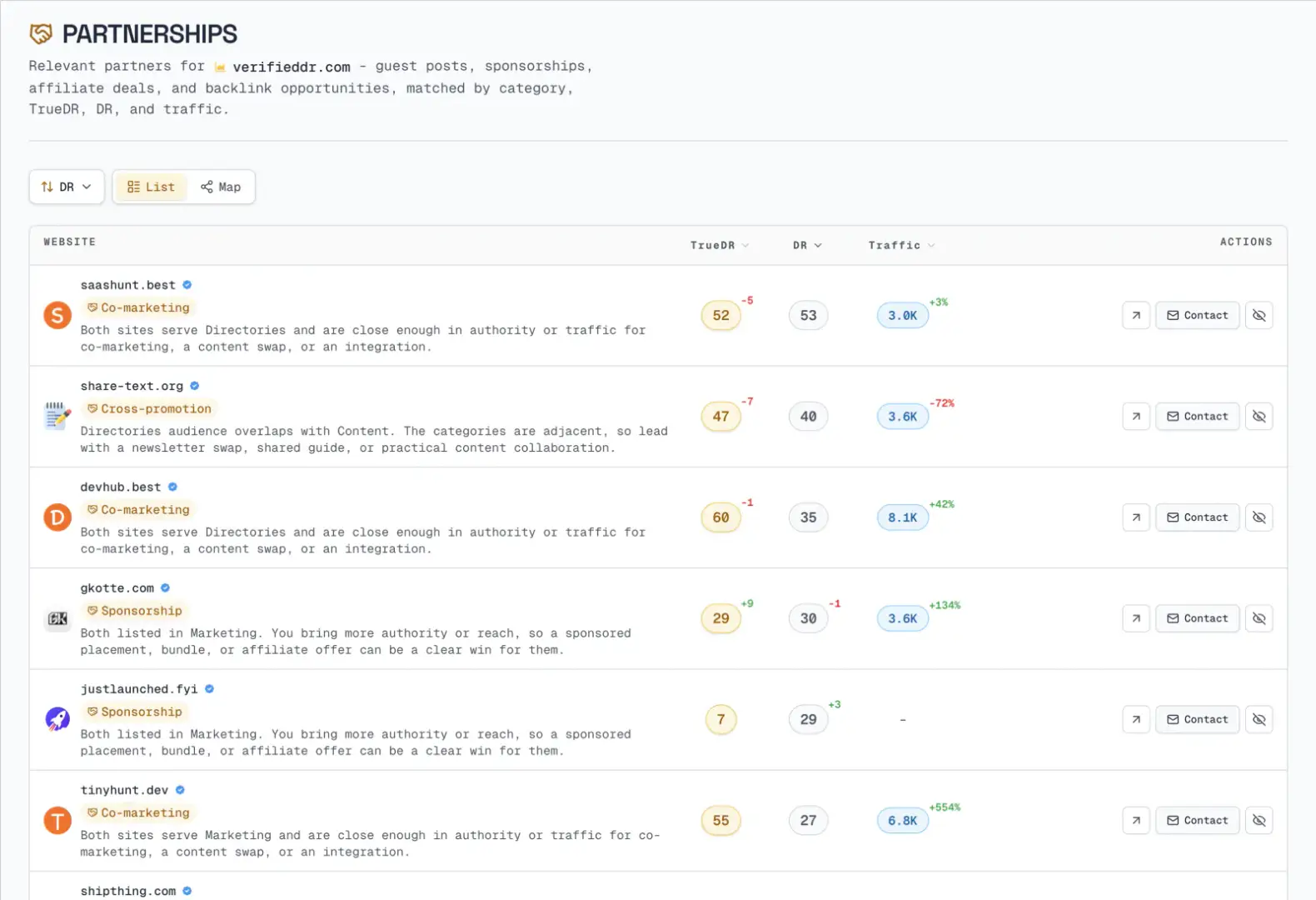Click the Partnerships handshake icon in header
This screenshot has height=900, width=1316.
click(41, 33)
